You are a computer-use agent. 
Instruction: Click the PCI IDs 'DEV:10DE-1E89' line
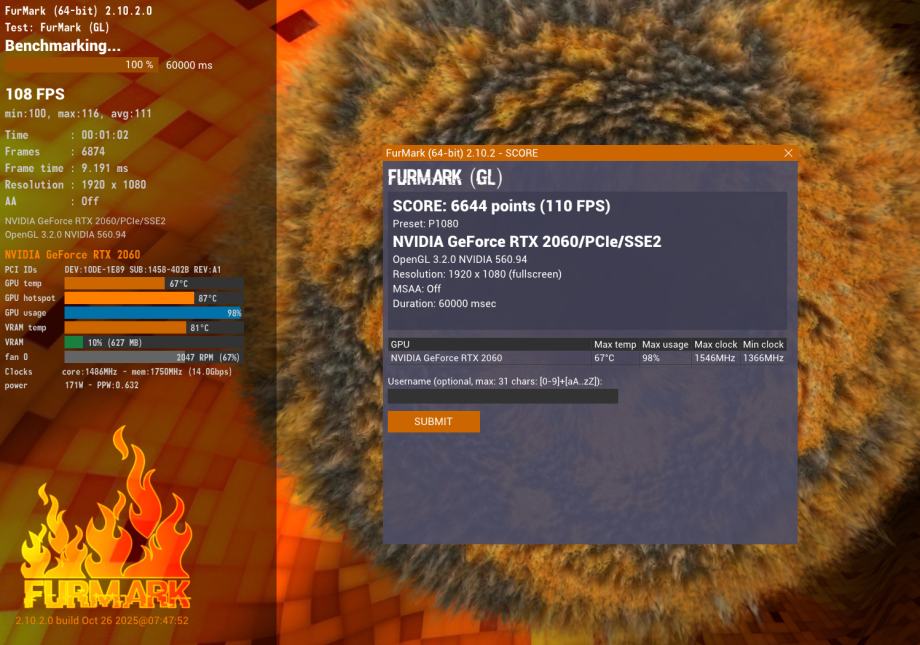click(143, 269)
